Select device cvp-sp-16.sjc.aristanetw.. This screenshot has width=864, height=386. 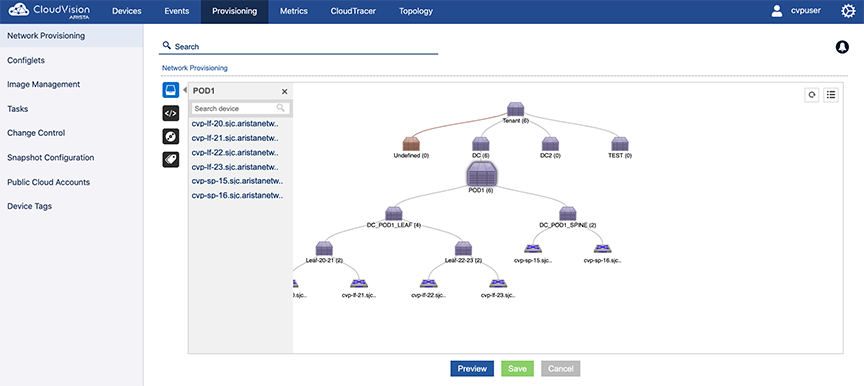click(x=238, y=195)
